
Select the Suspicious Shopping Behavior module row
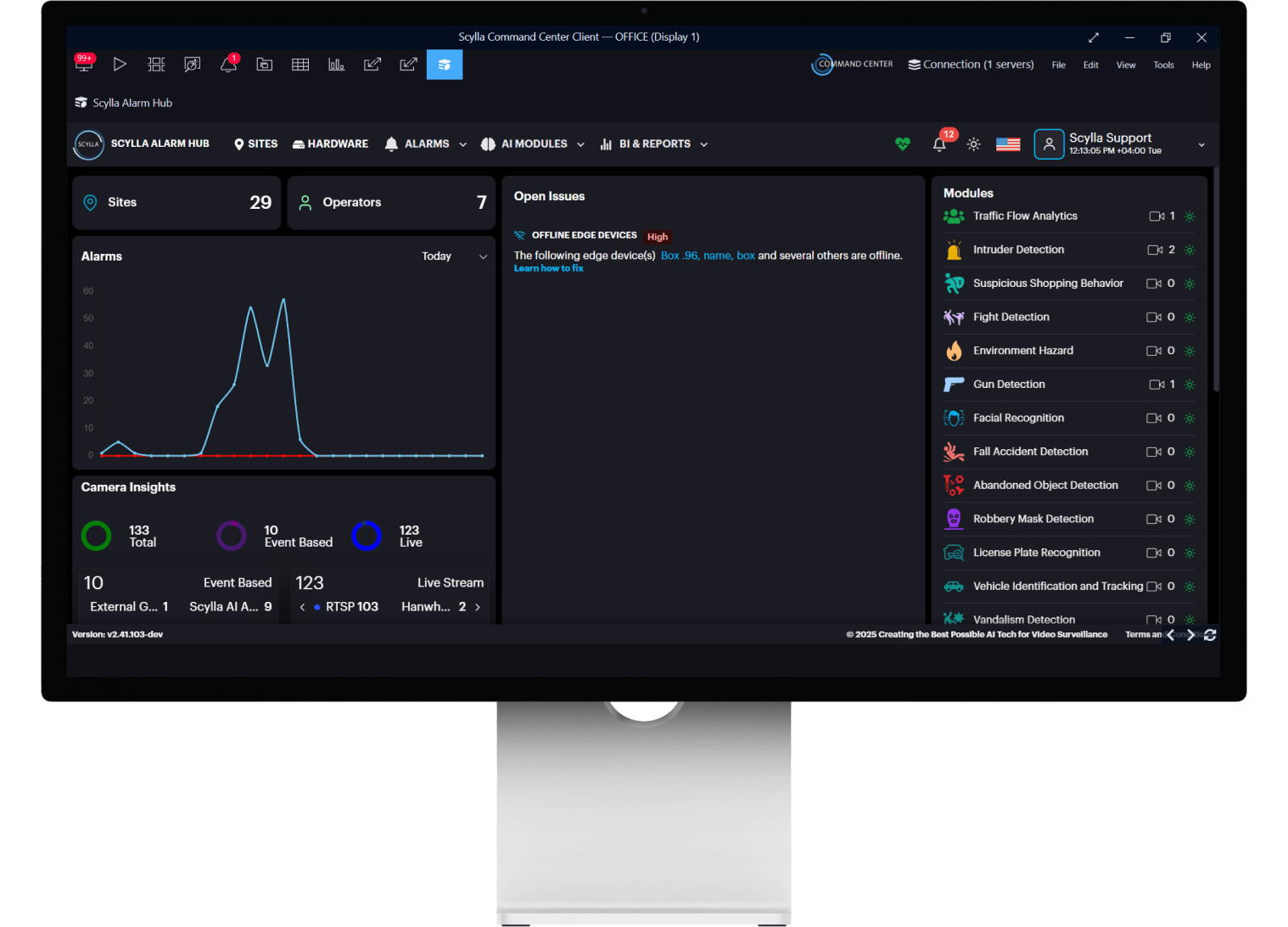(1070, 284)
